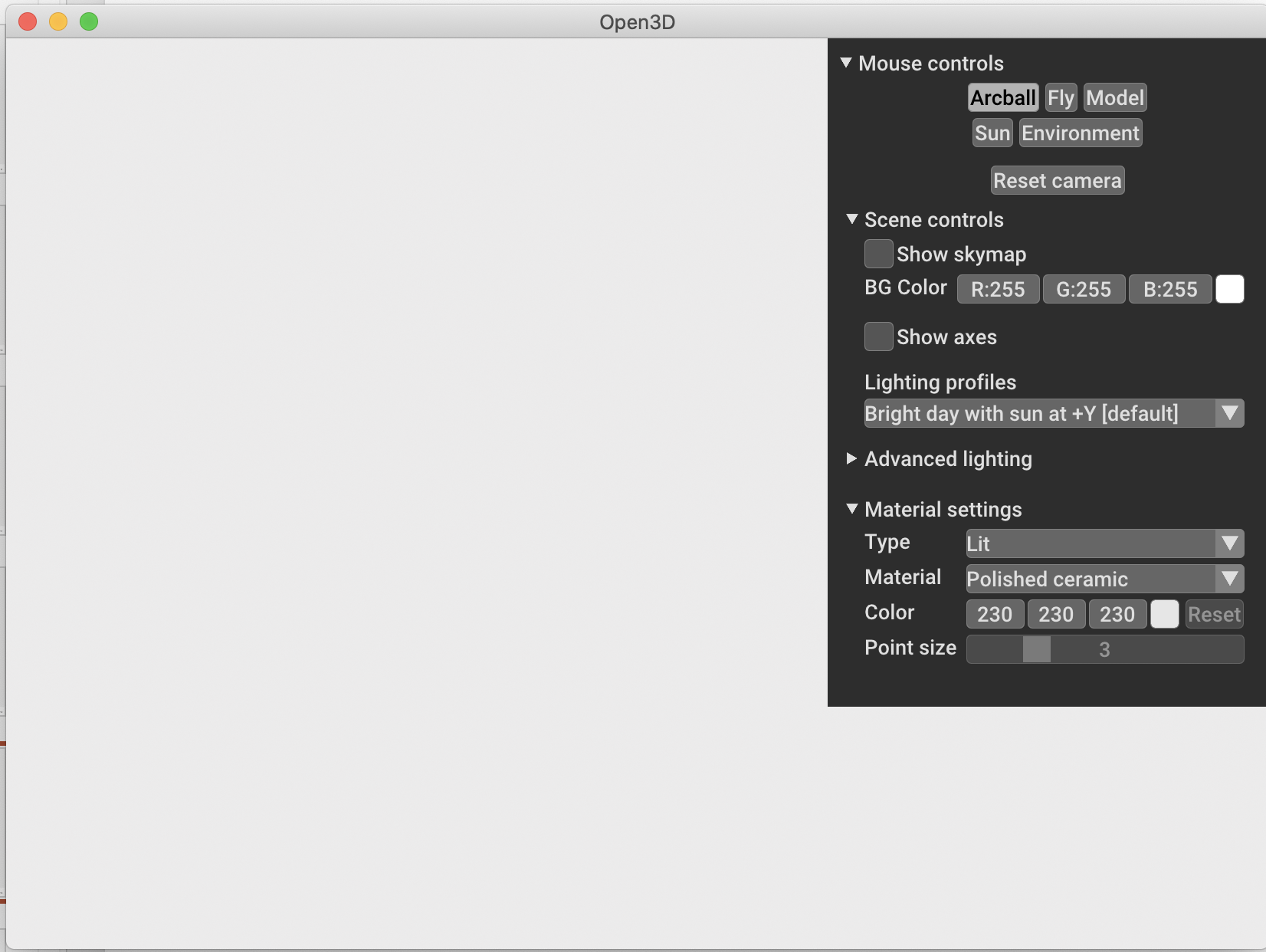This screenshot has height=952, width=1266.
Task: Collapse the Scene controls section
Action: click(852, 219)
